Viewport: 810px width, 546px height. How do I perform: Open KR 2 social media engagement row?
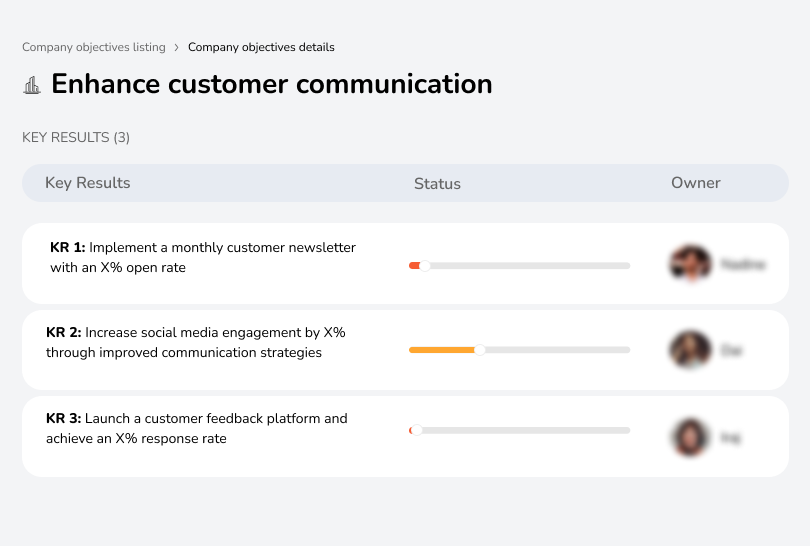point(405,350)
